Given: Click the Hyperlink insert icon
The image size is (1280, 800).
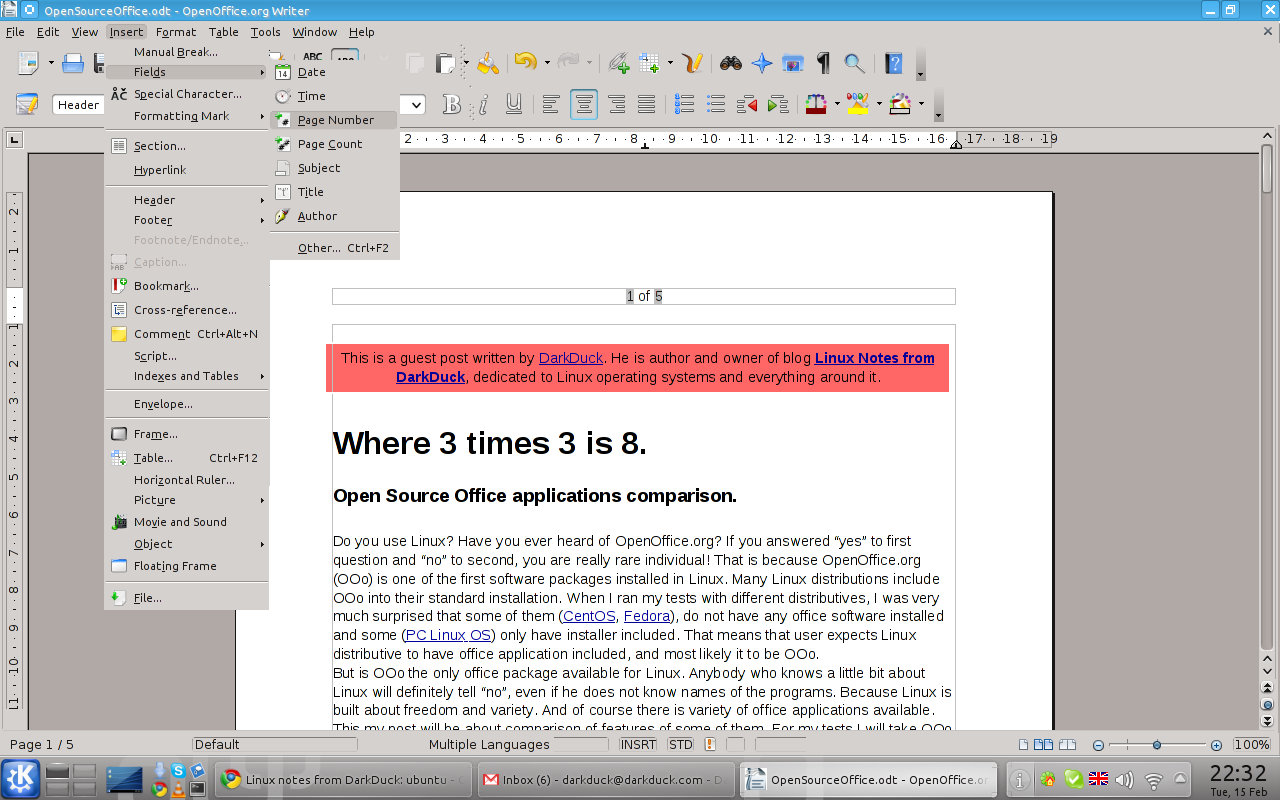Looking at the screenshot, I should pos(619,63).
